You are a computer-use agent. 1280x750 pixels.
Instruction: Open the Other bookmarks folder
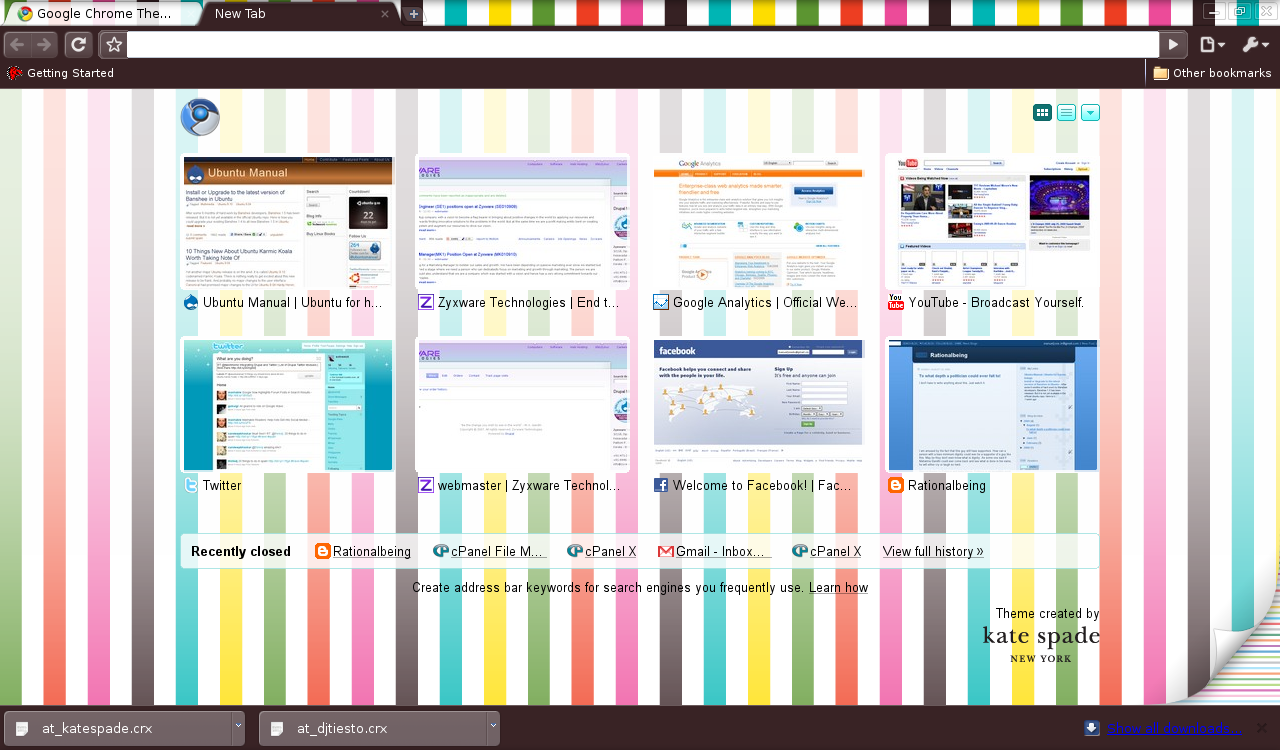(x=1212, y=72)
